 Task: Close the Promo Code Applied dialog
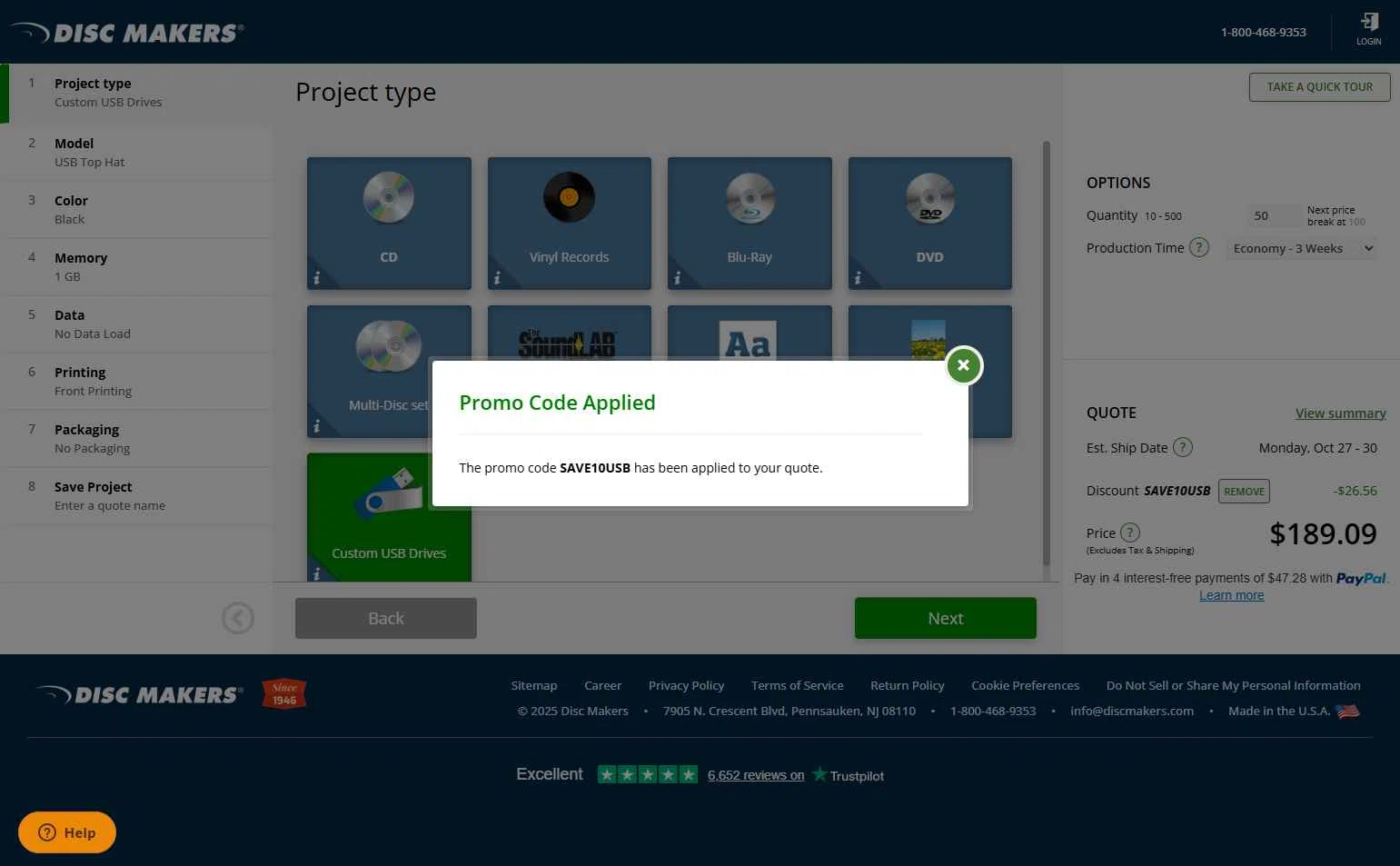pyautogui.click(x=964, y=365)
